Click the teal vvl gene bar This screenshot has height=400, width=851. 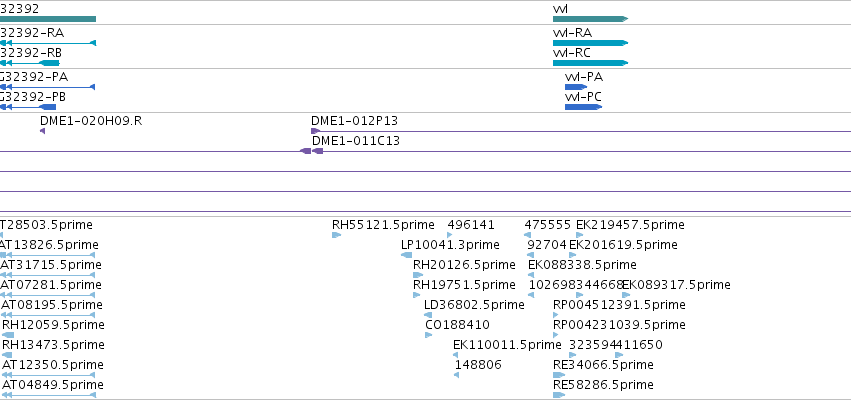(x=590, y=19)
